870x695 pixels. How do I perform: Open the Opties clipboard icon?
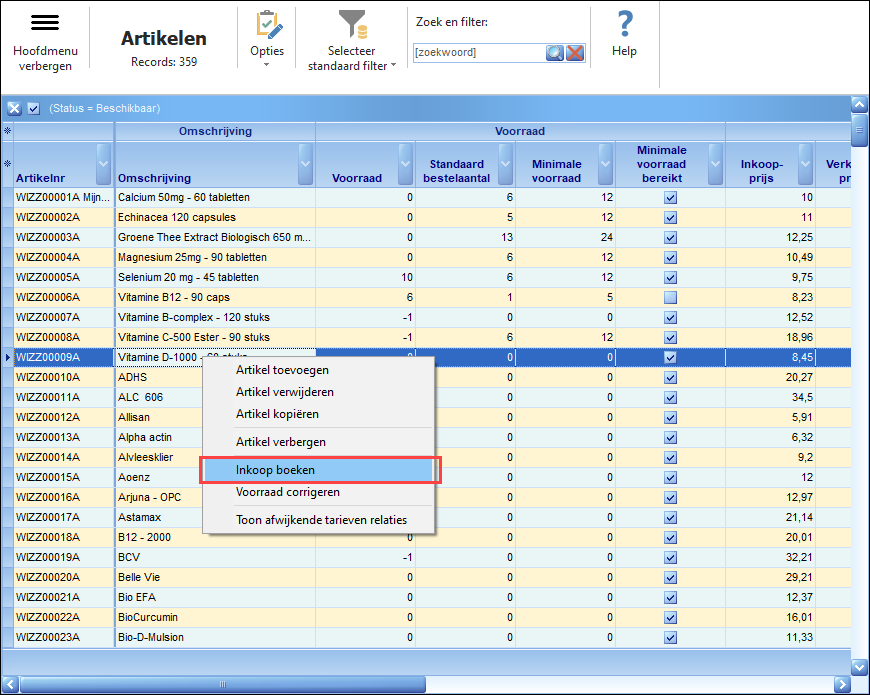pos(269,25)
